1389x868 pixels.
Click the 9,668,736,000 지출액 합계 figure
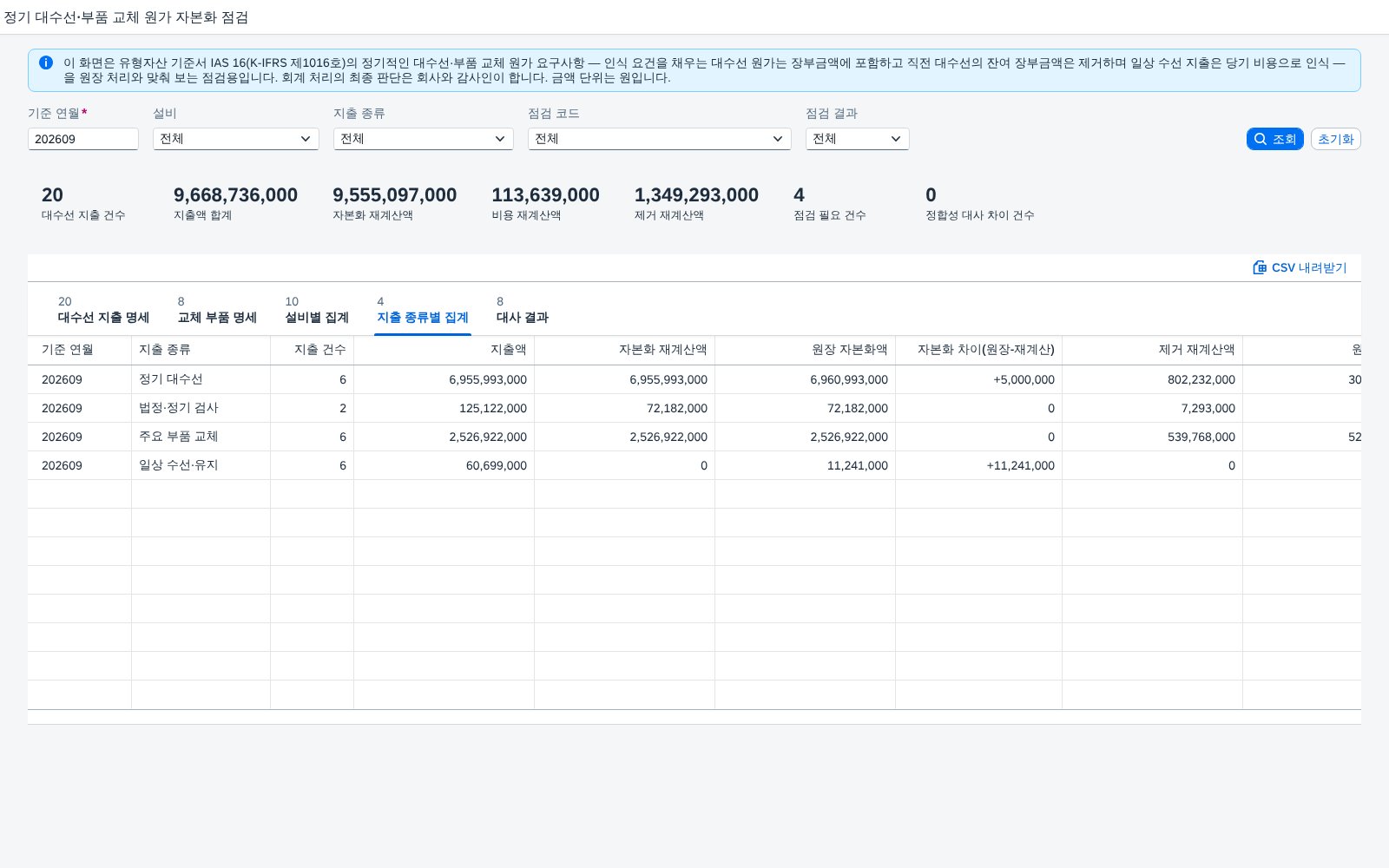pos(235,195)
